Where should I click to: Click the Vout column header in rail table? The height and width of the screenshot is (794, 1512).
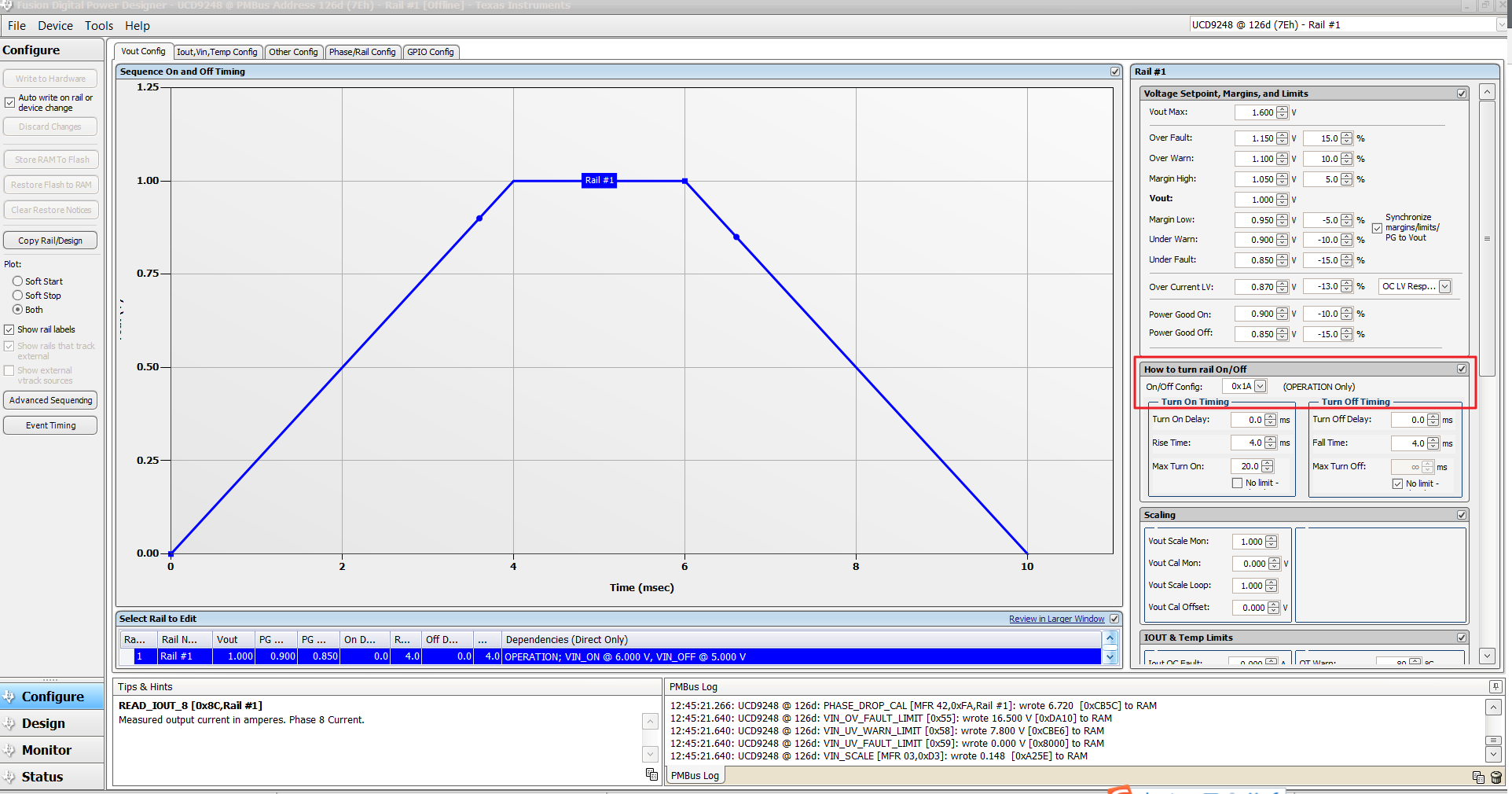(233, 640)
